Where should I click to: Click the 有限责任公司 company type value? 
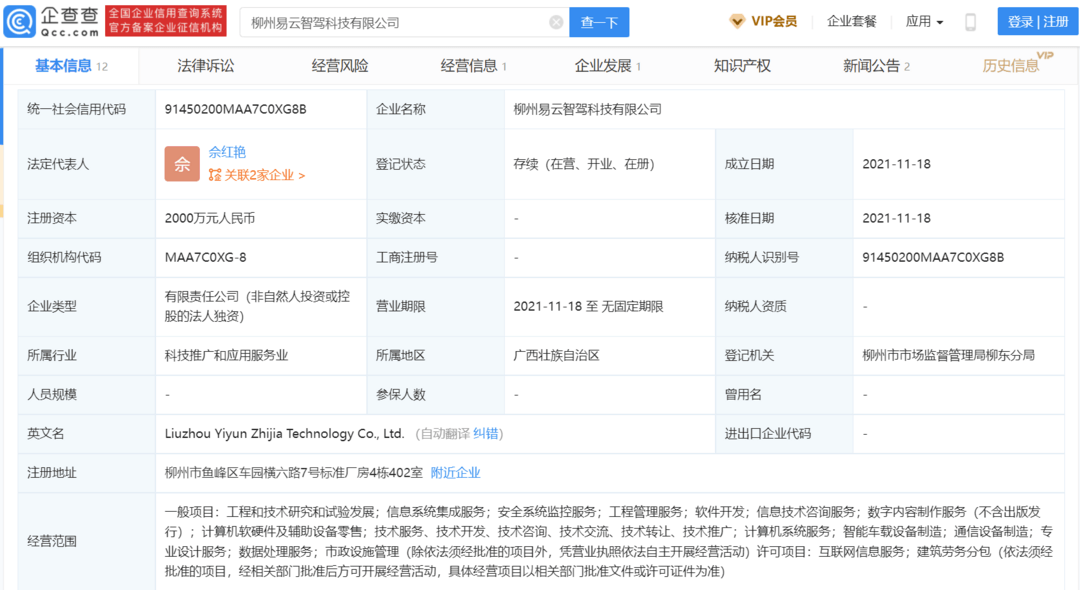coord(257,306)
